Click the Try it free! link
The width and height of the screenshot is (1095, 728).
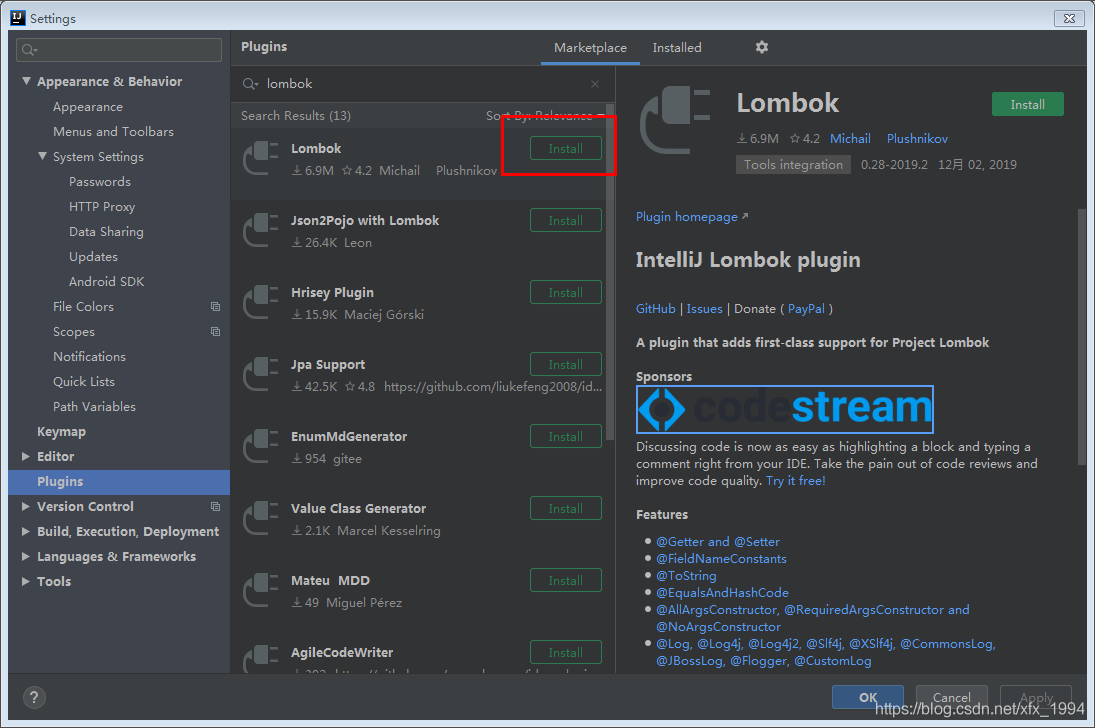click(795, 481)
